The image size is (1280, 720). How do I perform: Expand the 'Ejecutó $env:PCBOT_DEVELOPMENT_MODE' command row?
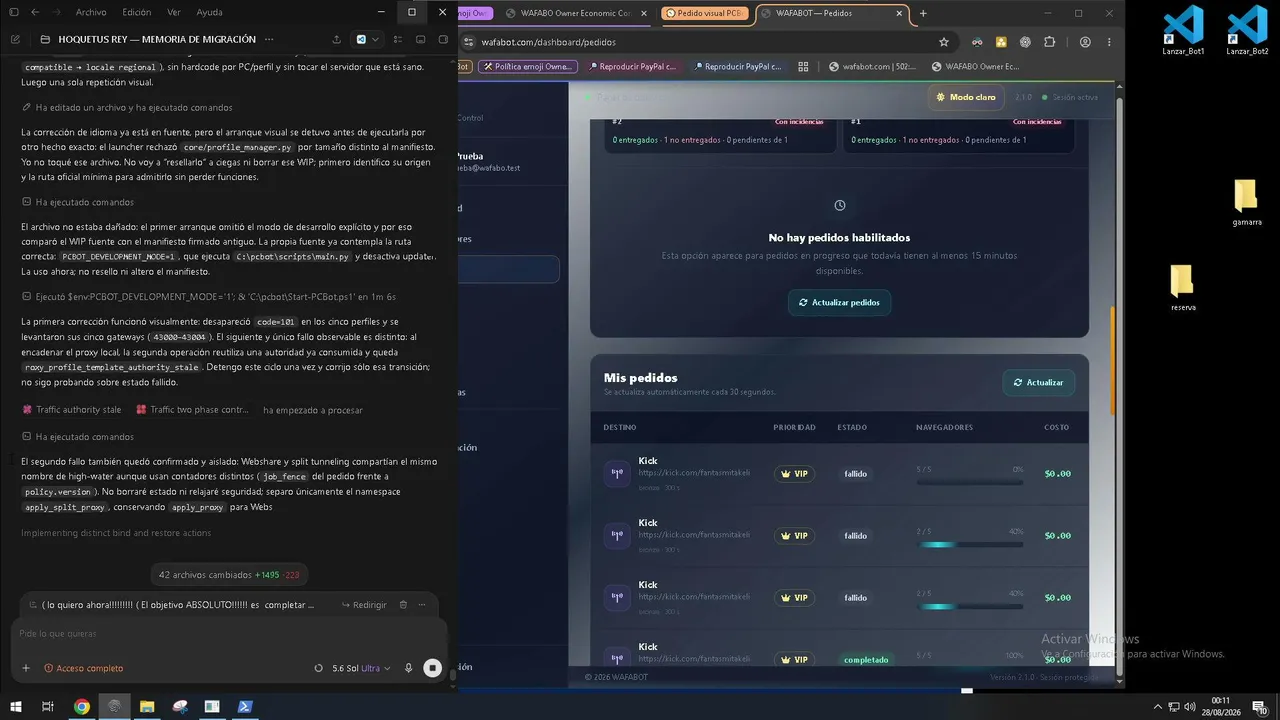[x=209, y=297]
